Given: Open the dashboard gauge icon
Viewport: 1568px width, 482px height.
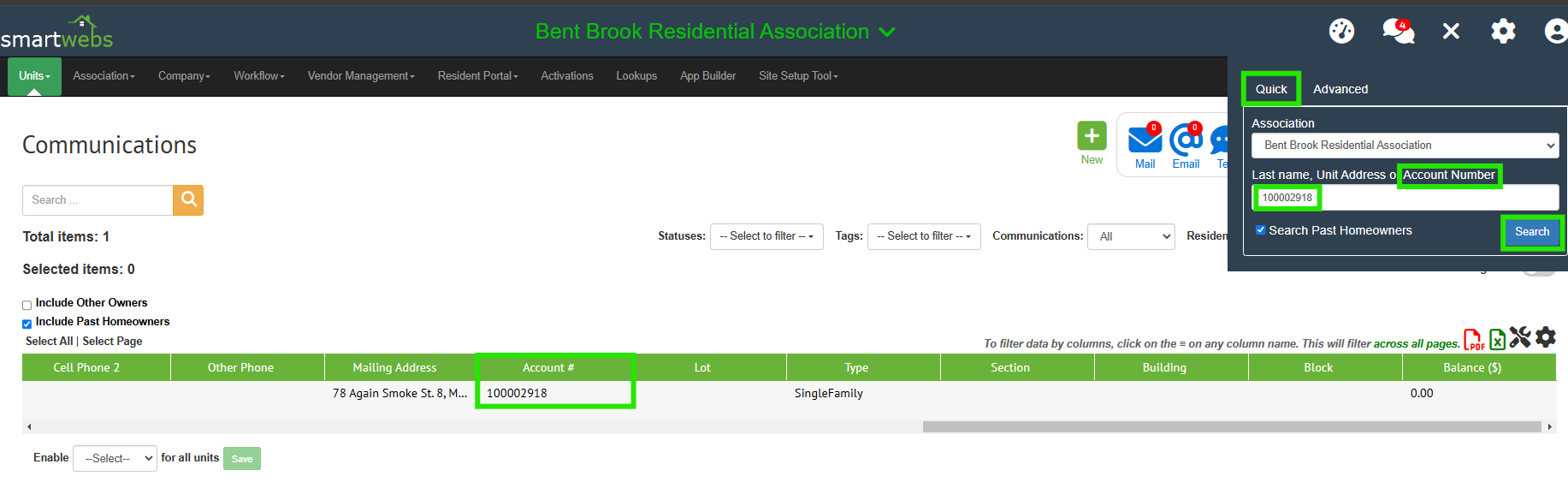Looking at the screenshot, I should point(1341,32).
